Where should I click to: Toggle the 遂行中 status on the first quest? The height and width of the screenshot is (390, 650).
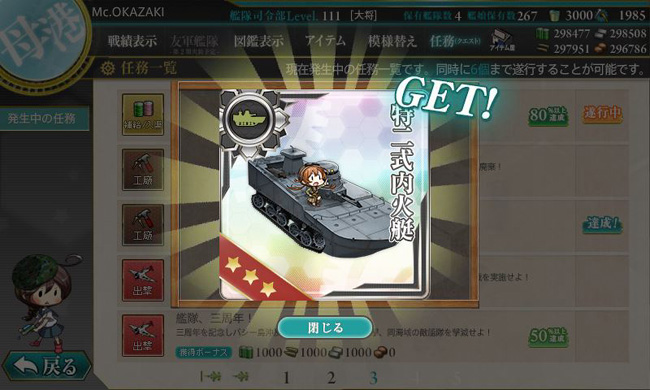(x=602, y=113)
